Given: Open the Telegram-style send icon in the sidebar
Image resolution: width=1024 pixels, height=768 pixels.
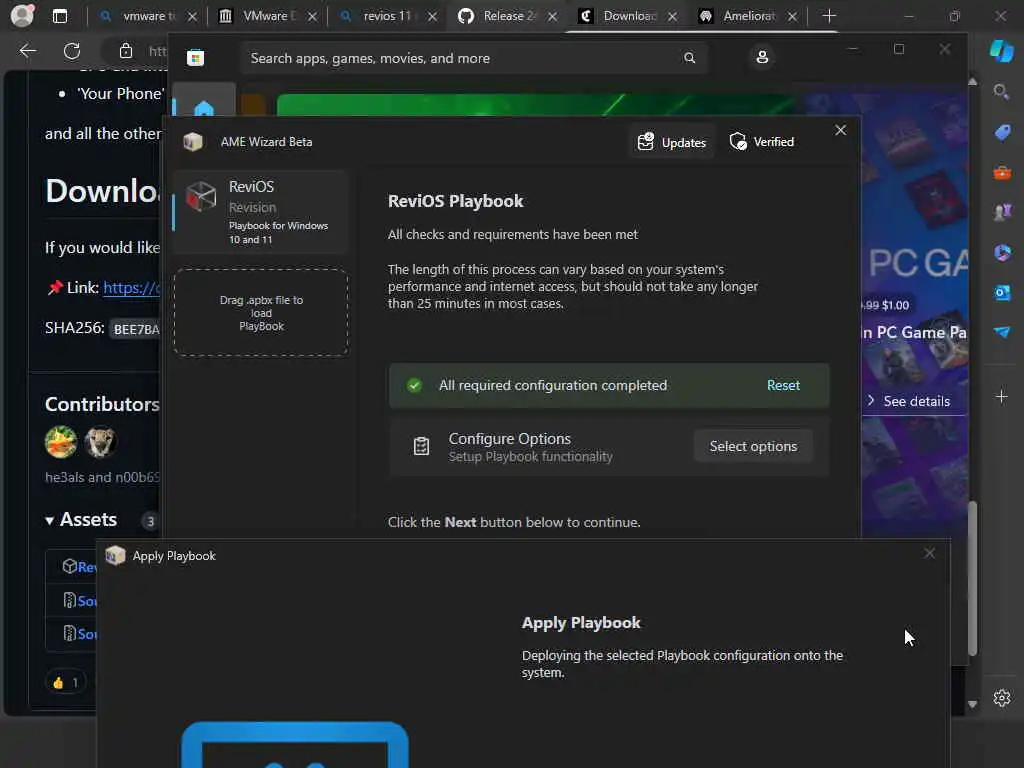Looking at the screenshot, I should pyautogui.click(x=1002, y=332).
